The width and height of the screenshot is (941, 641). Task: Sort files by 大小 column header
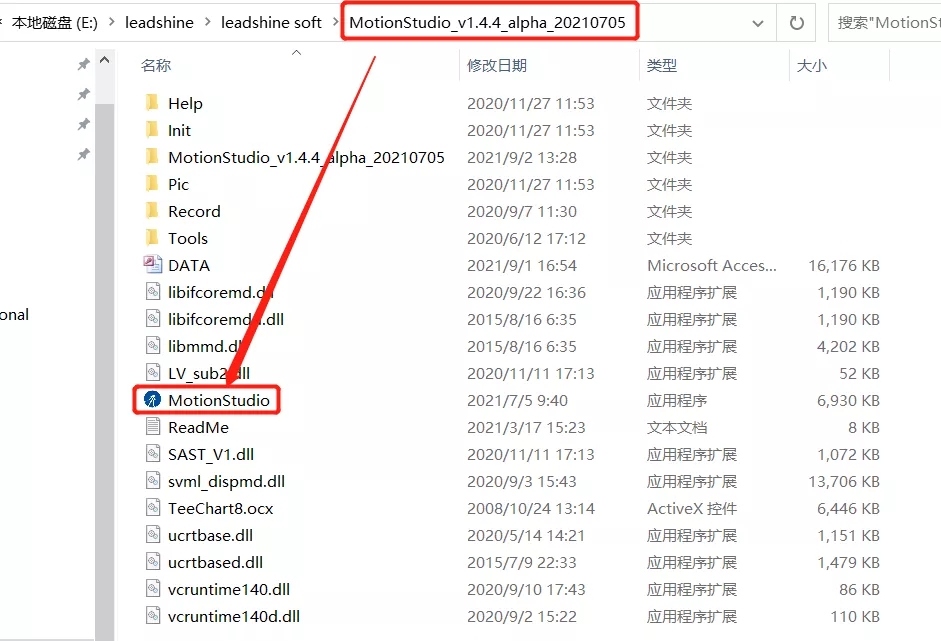(811, 65)
